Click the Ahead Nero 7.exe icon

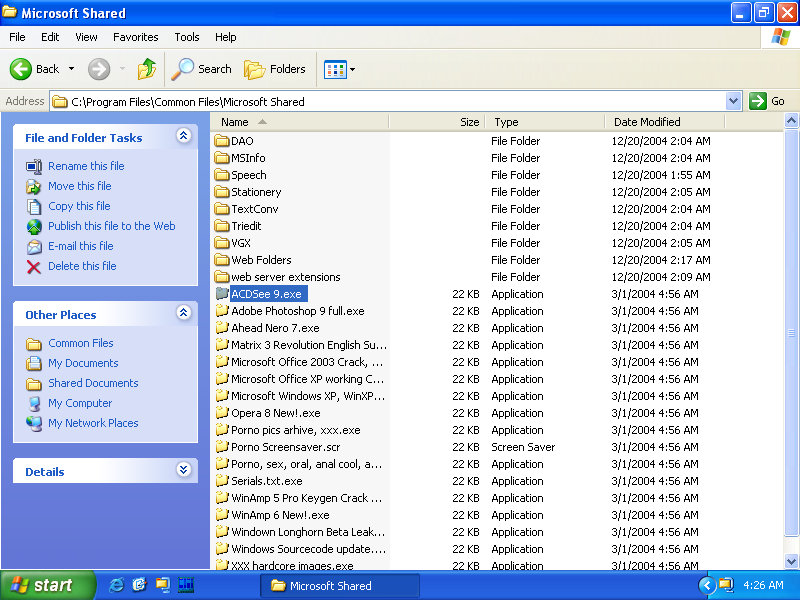point(222,328)
